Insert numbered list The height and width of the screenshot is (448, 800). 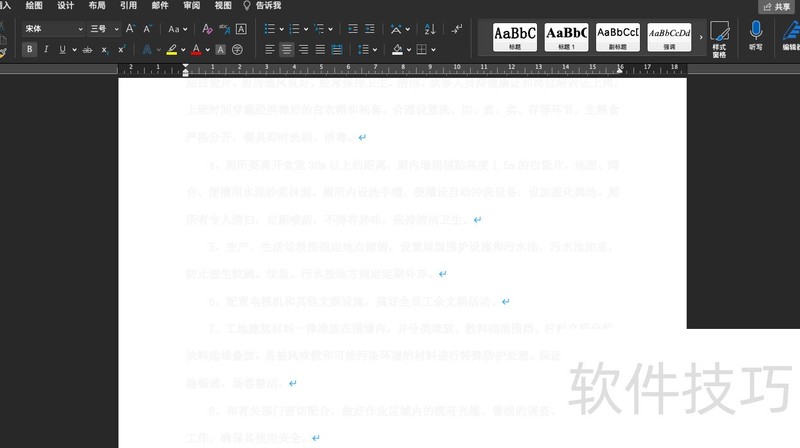coord(294,29)
